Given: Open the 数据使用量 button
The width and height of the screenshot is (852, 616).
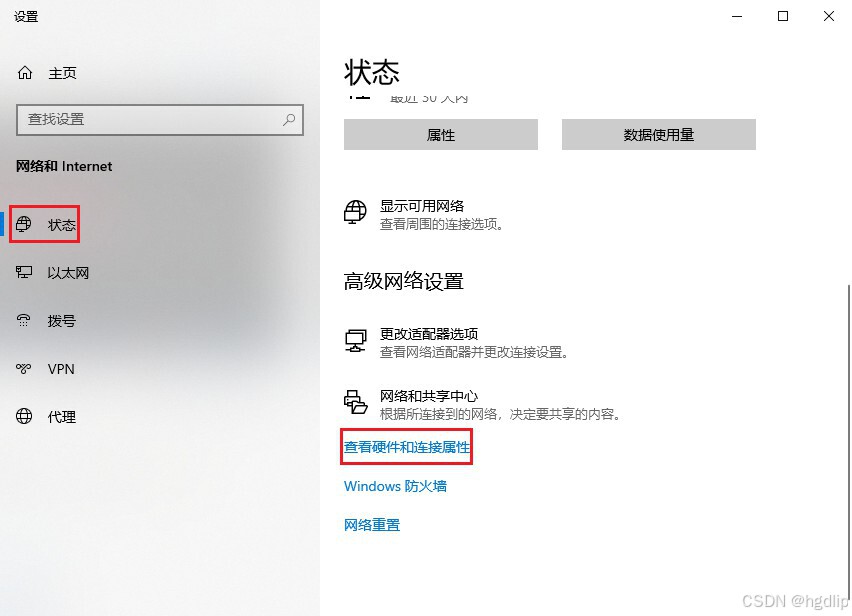Looking at the screenshot, I should (659, 135).
